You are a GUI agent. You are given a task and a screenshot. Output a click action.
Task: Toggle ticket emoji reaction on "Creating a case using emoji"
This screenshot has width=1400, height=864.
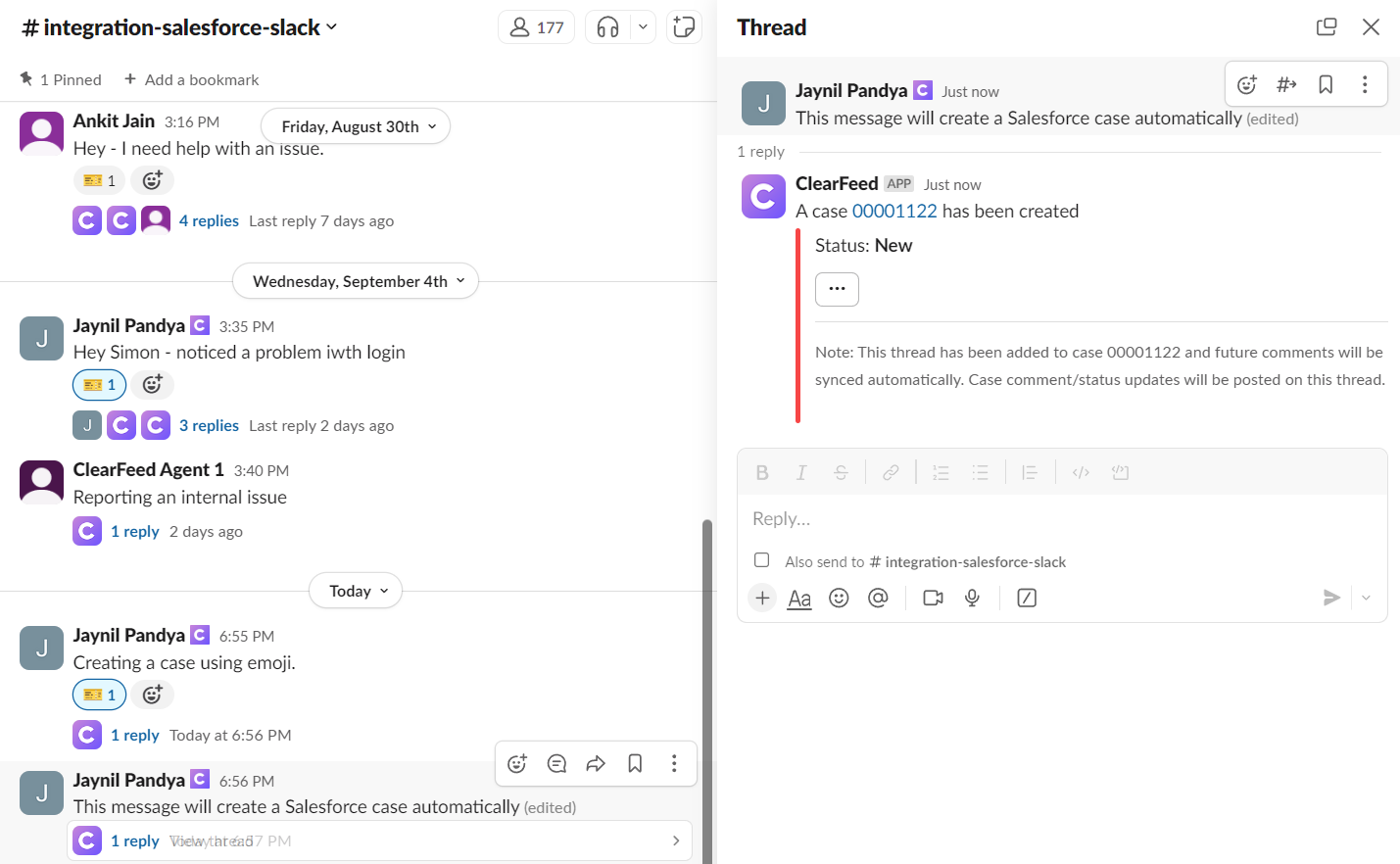tap(100, 695)
